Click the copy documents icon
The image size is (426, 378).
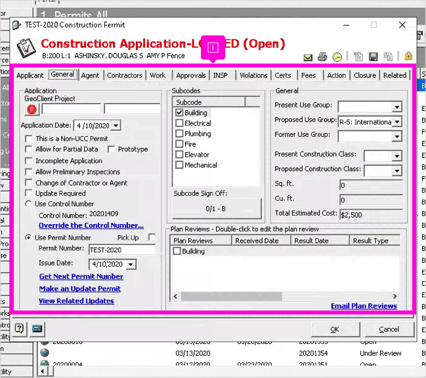[358, 57]
